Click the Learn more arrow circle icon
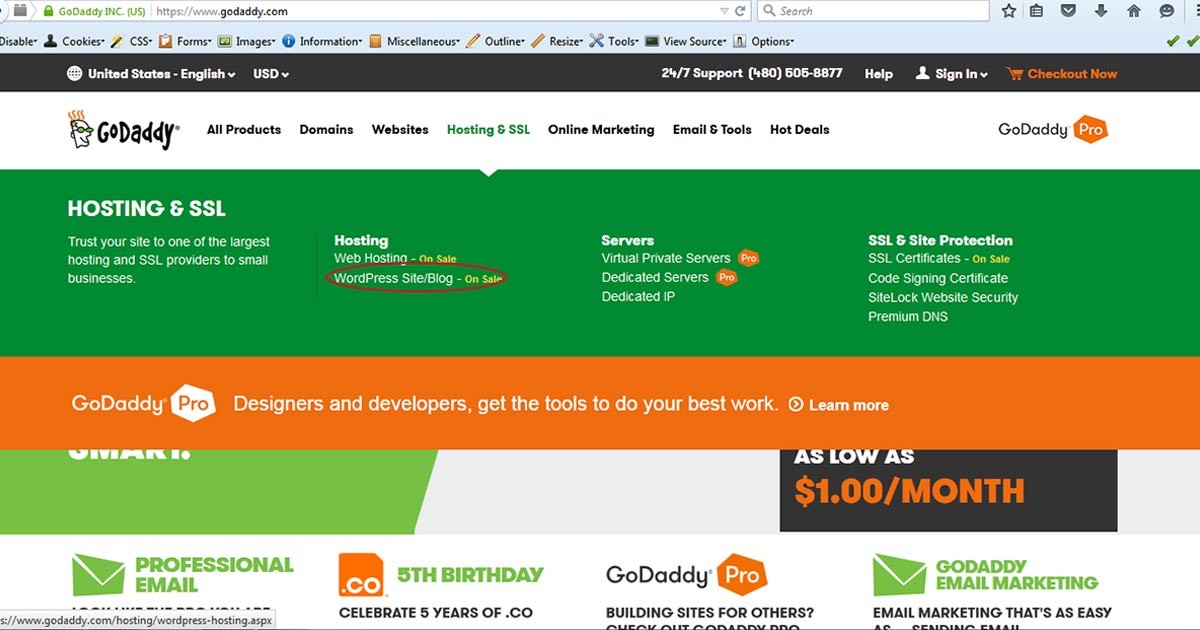 click(796, 405)
